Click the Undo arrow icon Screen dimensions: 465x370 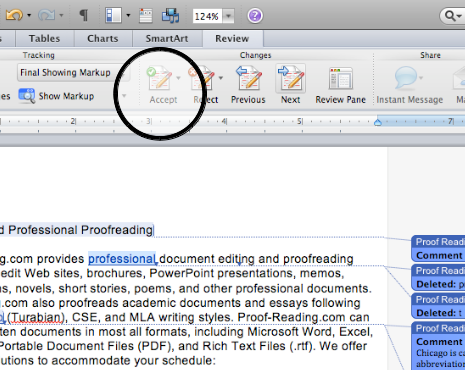14,15
